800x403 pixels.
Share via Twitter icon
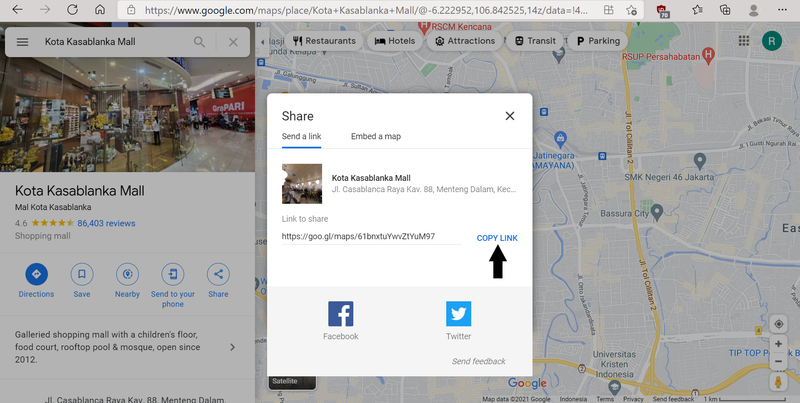tap(459, 314)
